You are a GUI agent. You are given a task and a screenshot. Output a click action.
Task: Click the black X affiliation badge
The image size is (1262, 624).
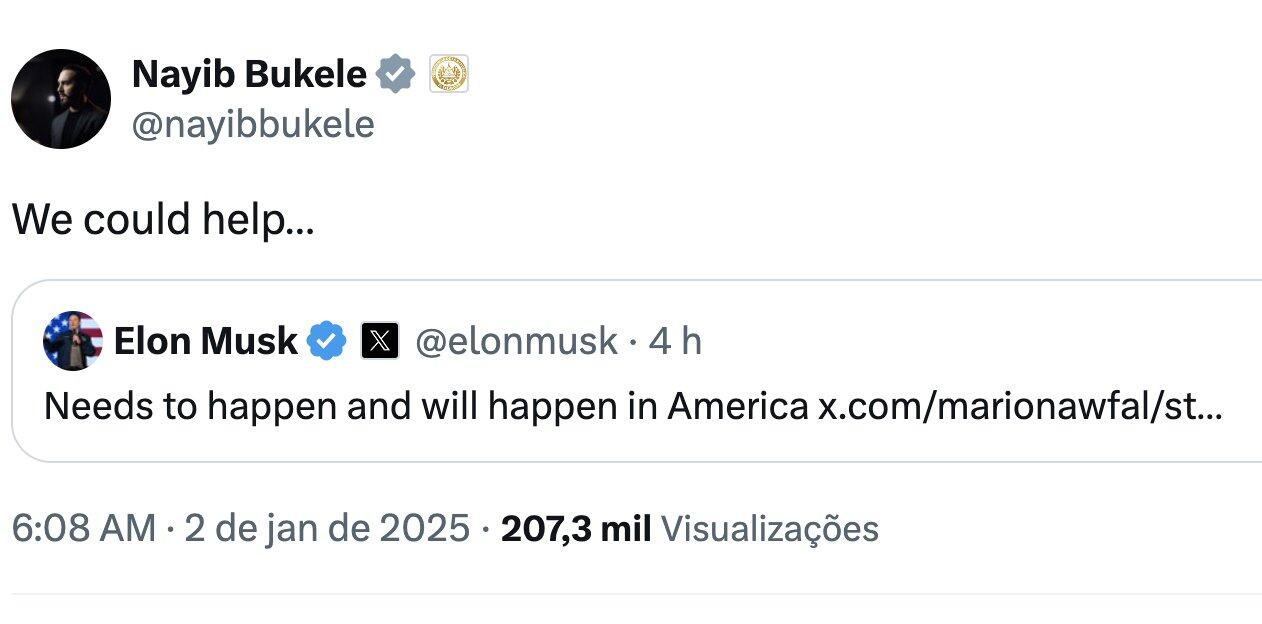click(379, 342)
